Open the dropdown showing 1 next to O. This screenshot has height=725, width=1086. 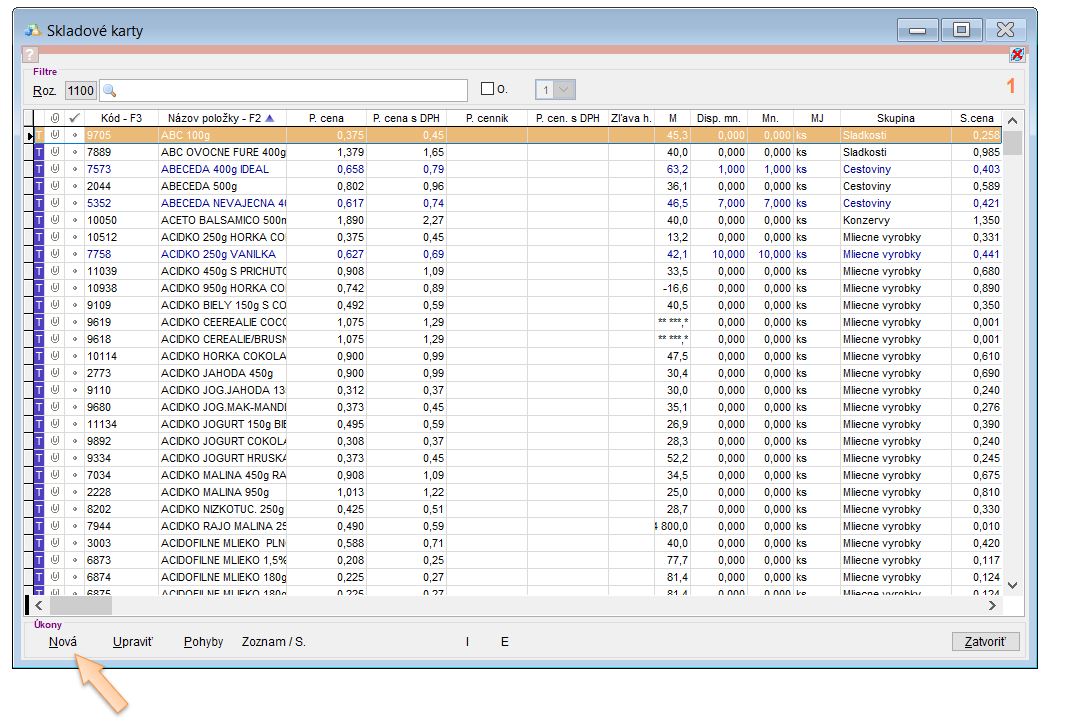[x=565, y=90]
